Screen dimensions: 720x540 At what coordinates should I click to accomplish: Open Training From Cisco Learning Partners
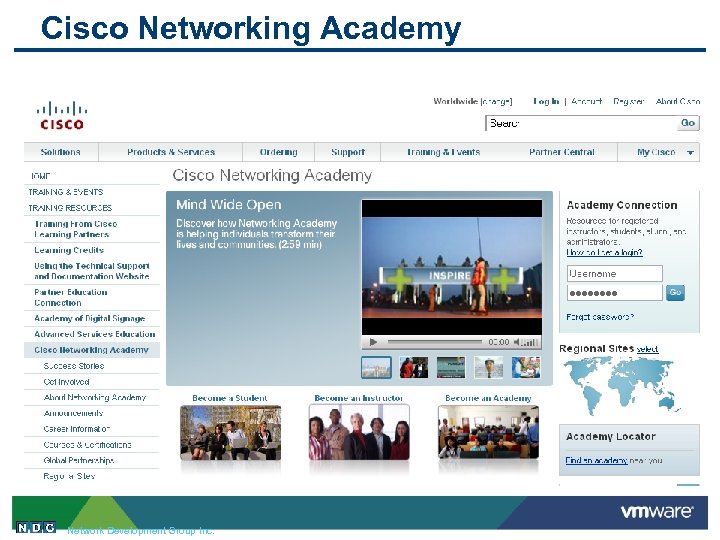point(76,229)
